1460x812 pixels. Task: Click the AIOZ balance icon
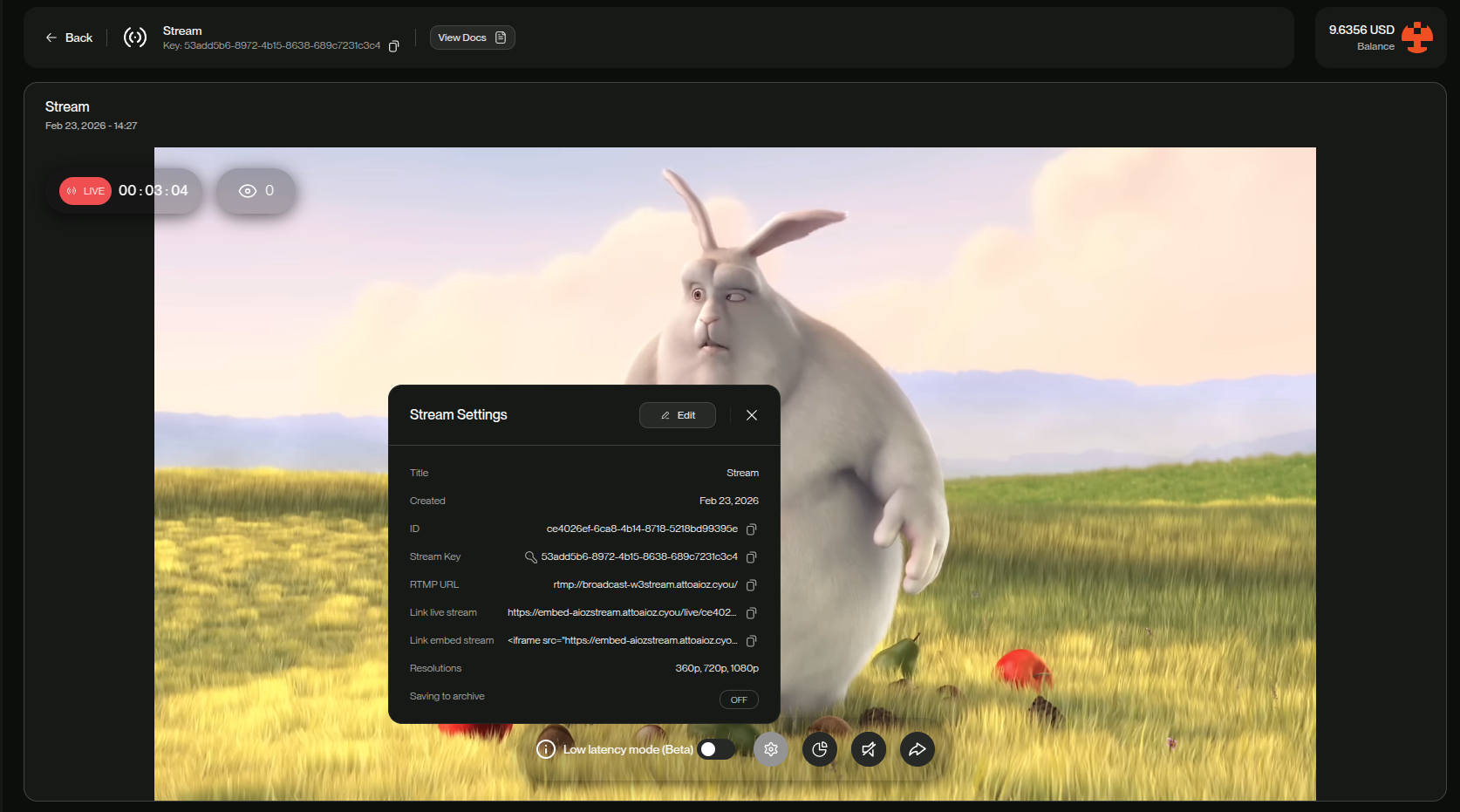pos(1417,37)
